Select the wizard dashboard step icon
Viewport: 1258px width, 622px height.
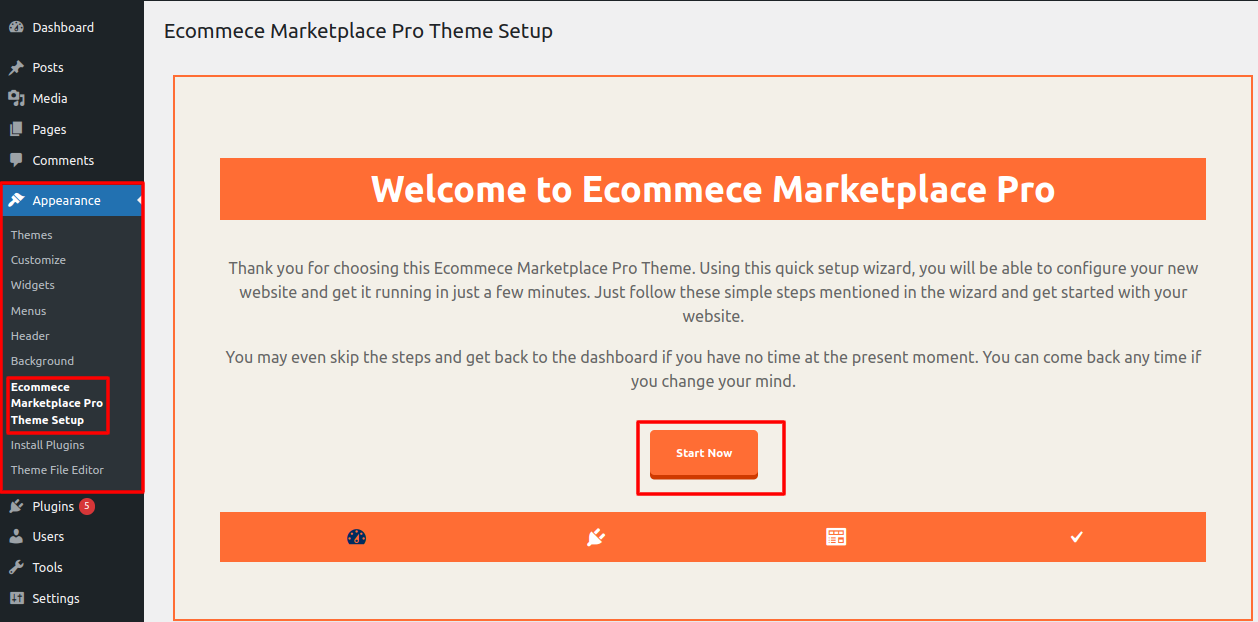tap(357, 537)
